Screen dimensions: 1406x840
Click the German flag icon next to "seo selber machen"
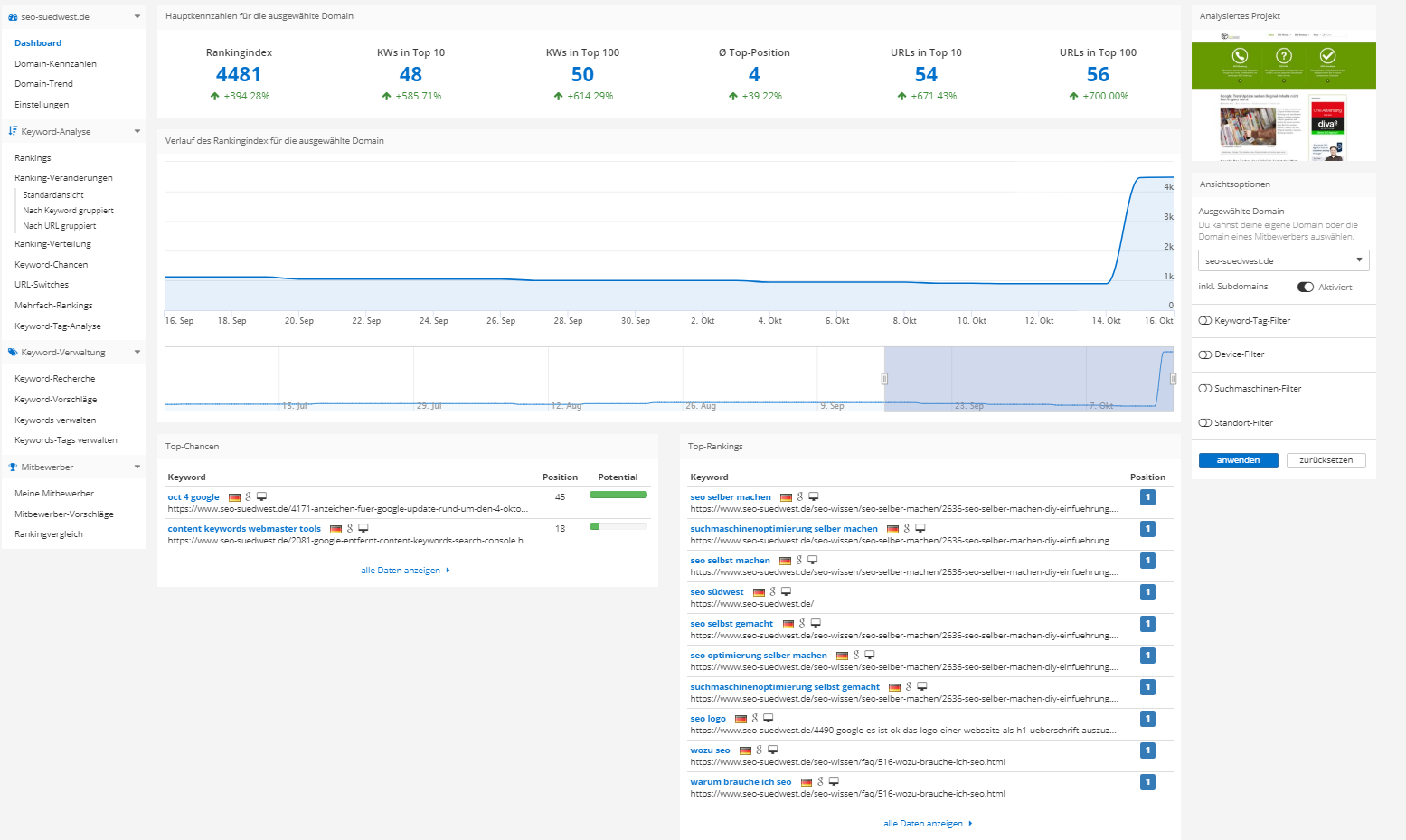[786, 496]
